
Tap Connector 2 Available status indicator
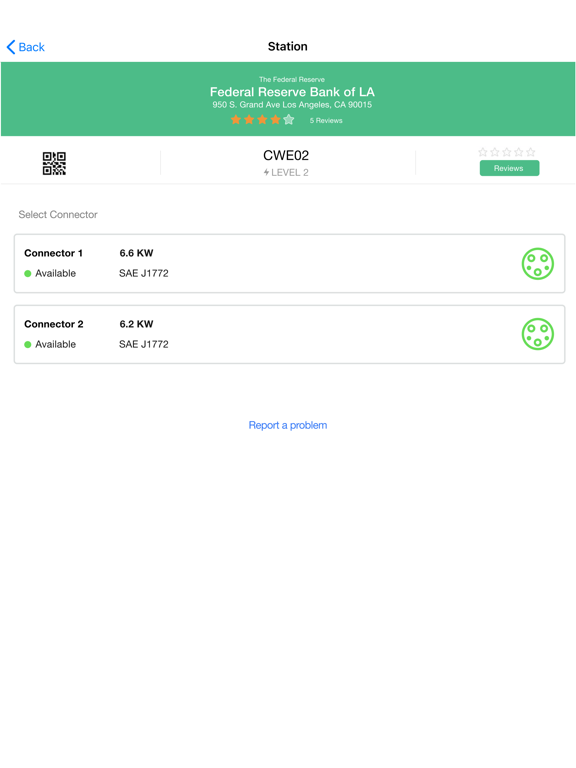tap(50, 344)
